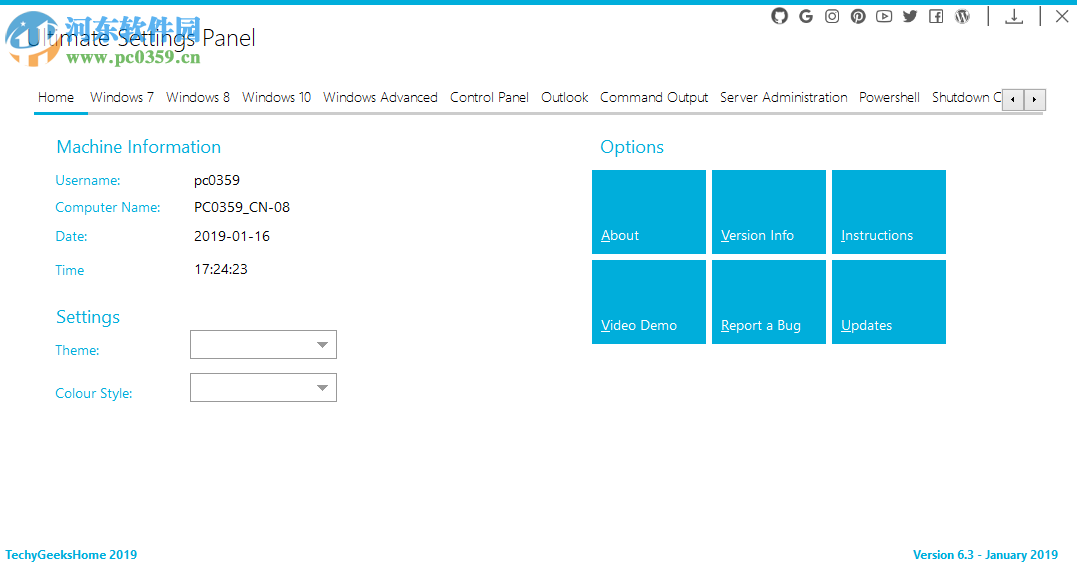Open the Windows Advanced tab
The image size is (1077, 565).
pyautogui.click(x=381, y=97)
